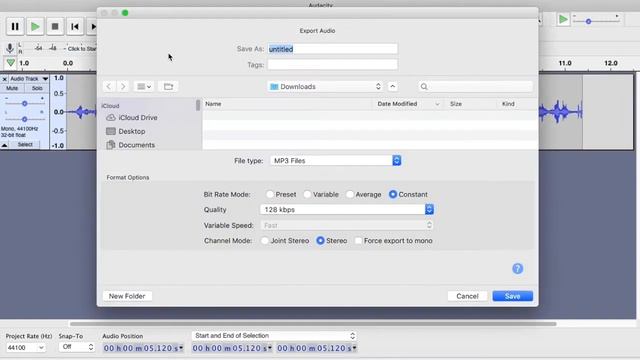
Task: Open the Snap-To Off dropdown
Action: 77,347
